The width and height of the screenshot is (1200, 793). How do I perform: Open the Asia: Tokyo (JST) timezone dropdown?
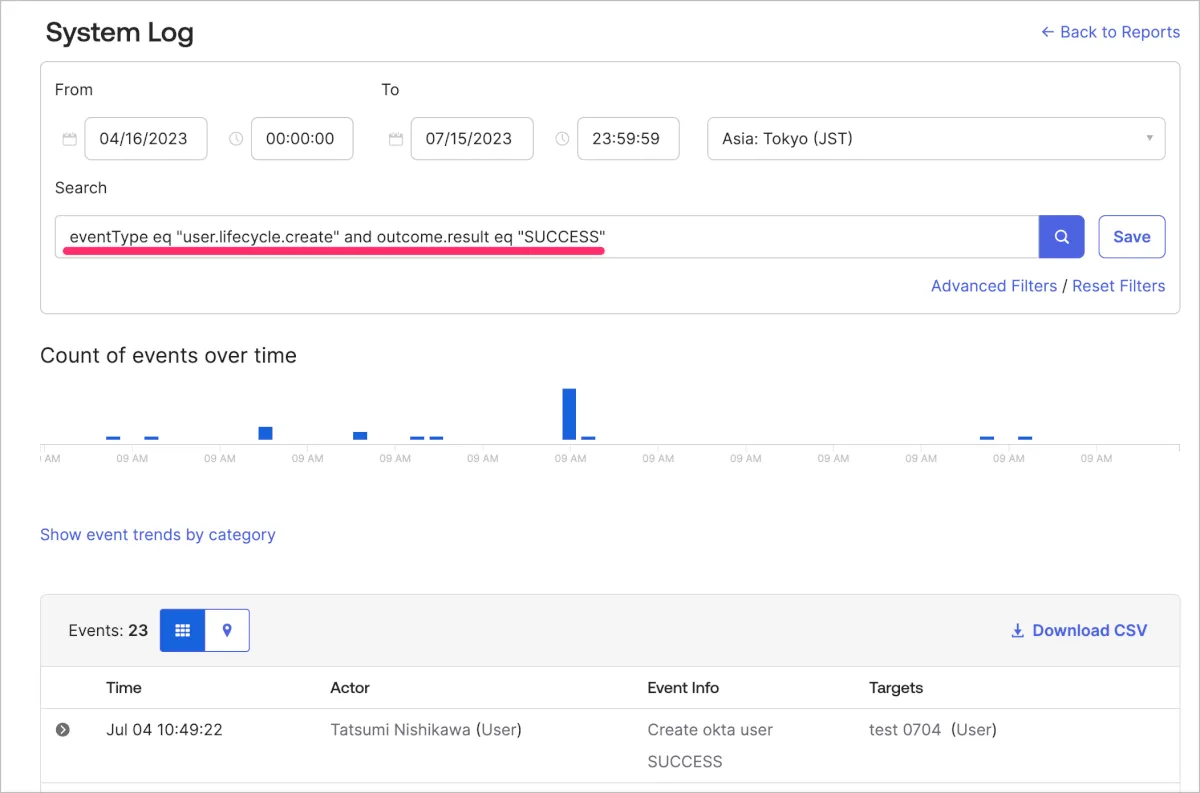point(935,139)
